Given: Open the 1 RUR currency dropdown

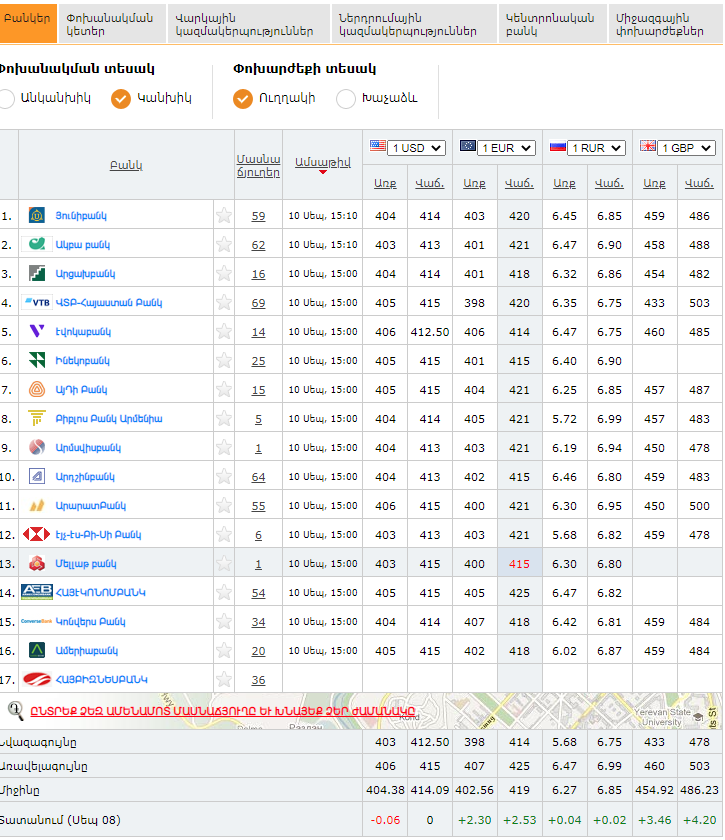Looking at the screenshot, I should click(596, 148).
